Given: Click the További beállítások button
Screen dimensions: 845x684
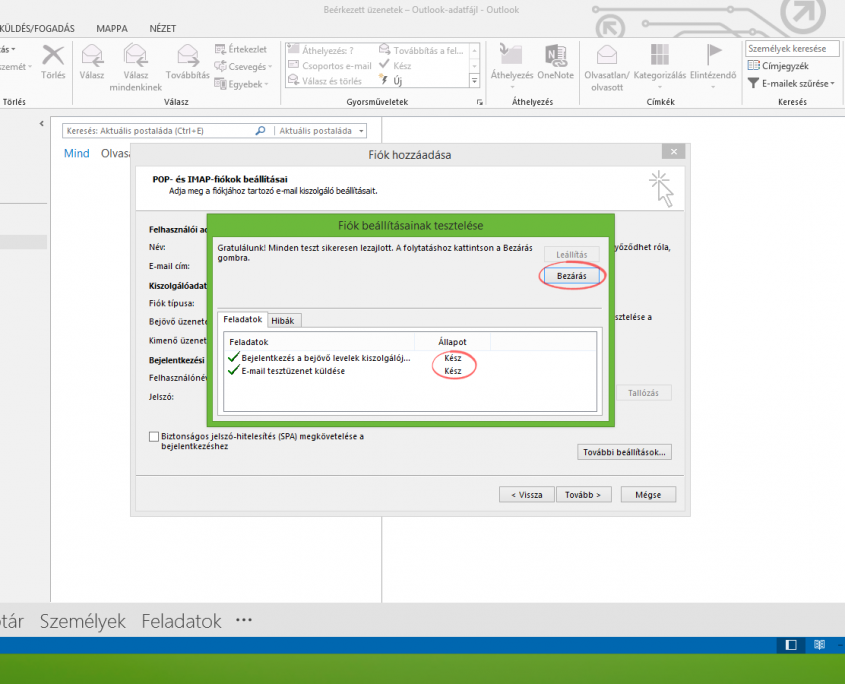Looking at the screenshot, I should tap(624, 452).
